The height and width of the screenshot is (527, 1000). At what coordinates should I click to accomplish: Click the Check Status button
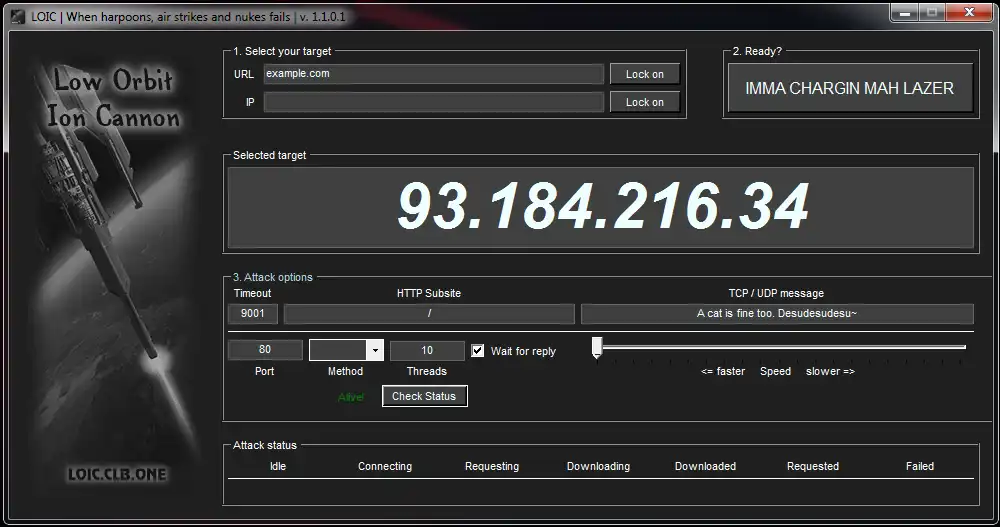424,396
